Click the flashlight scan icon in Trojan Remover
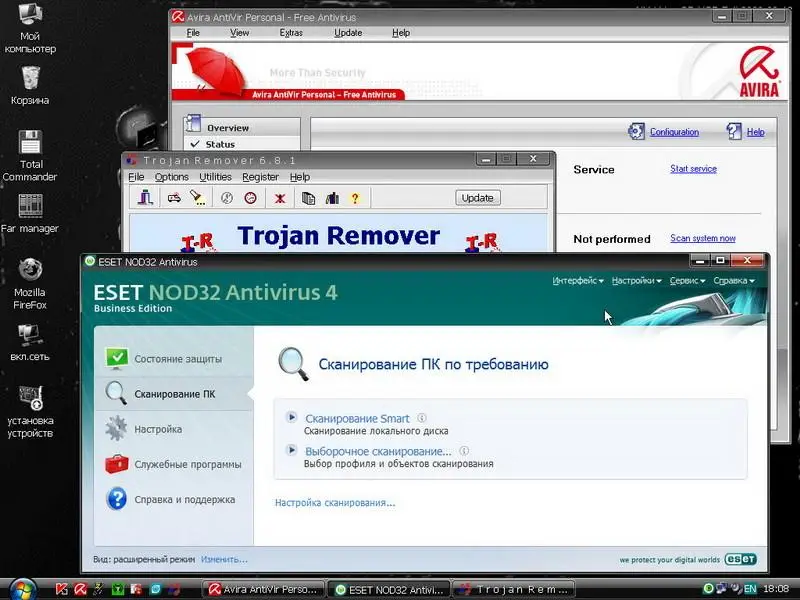Viewport: 800px width, 600px height. 197,197
